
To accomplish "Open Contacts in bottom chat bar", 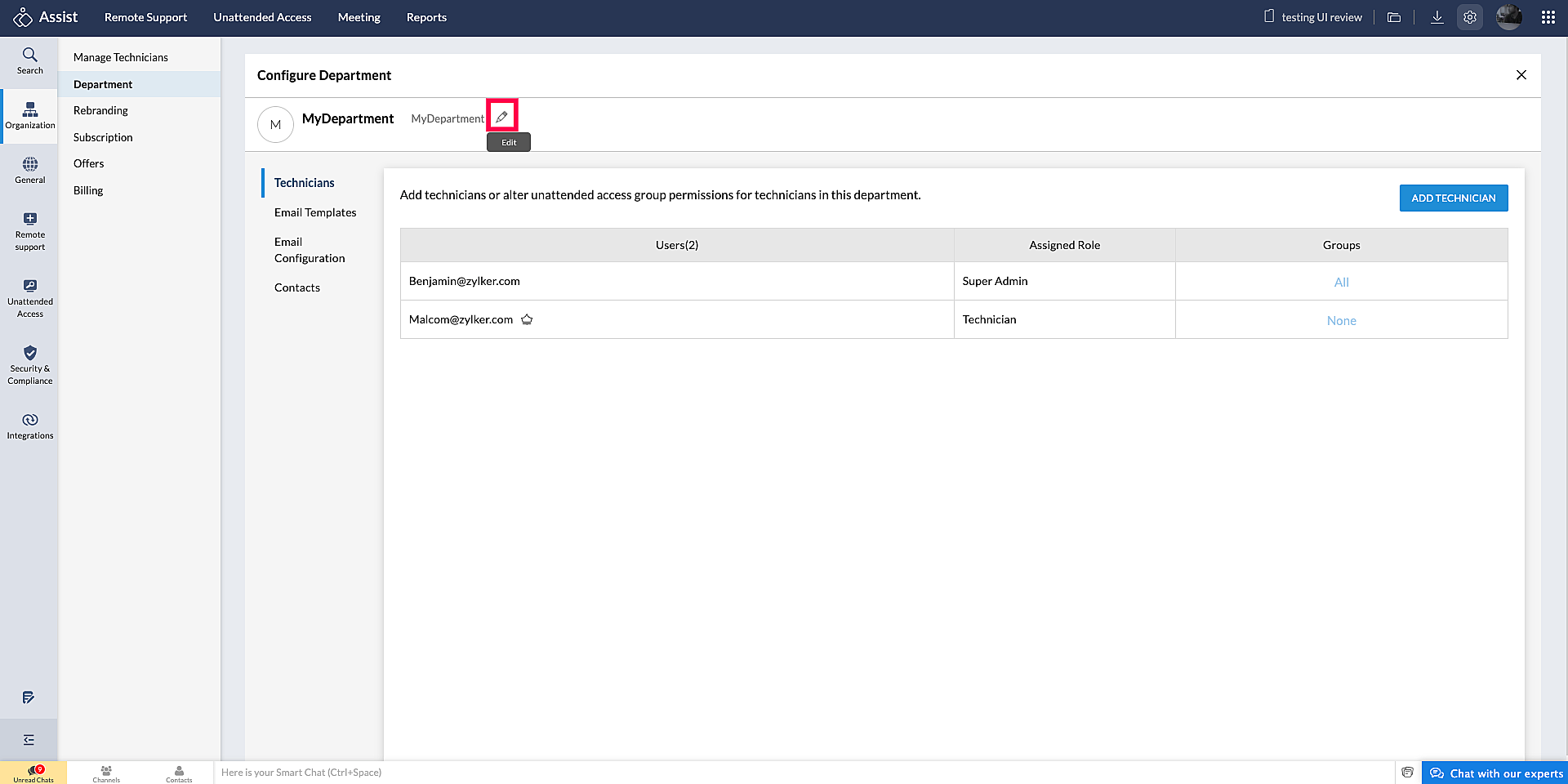I will (179, 773).
